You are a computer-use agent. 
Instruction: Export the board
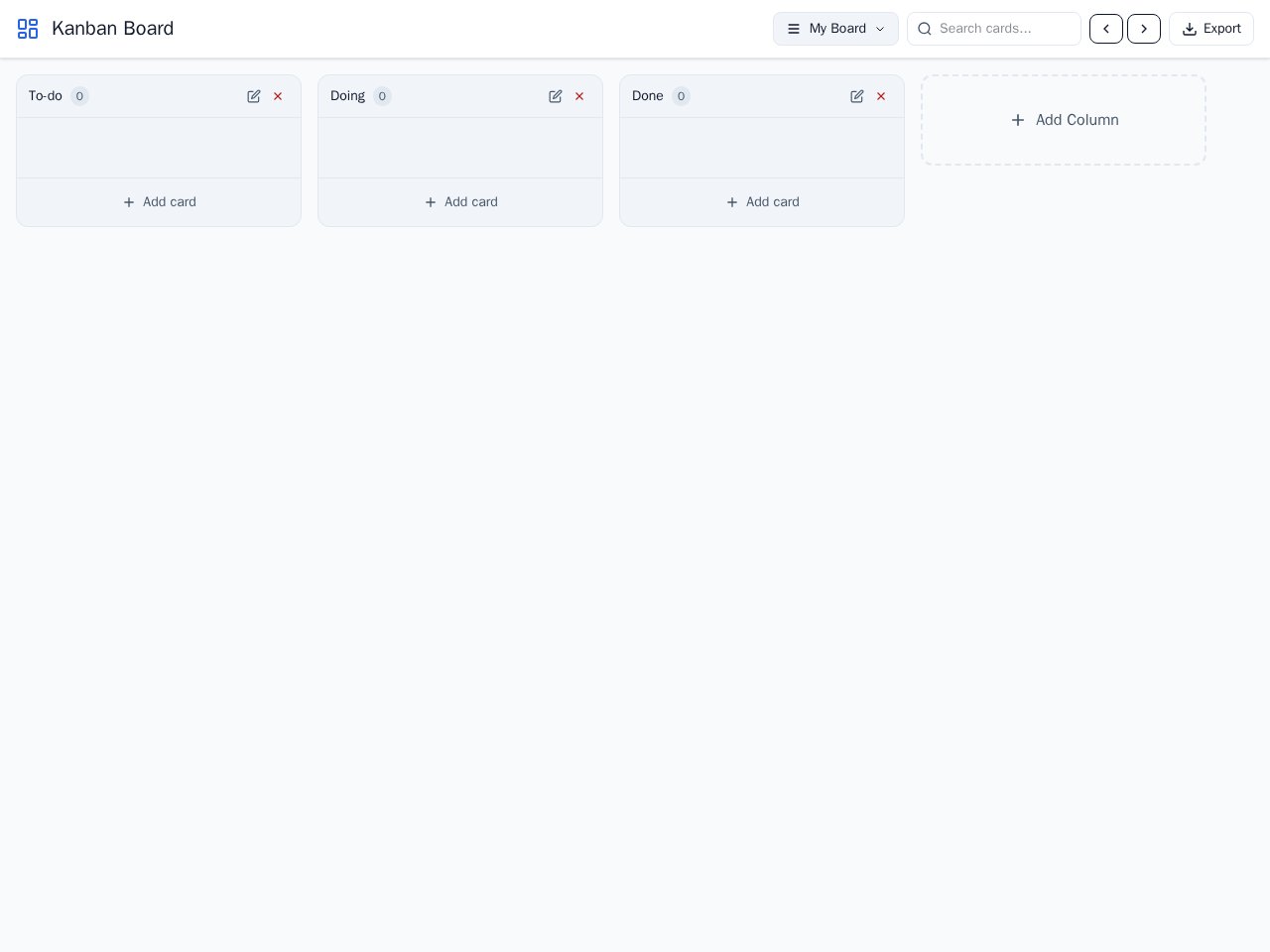coord(1211,29)
